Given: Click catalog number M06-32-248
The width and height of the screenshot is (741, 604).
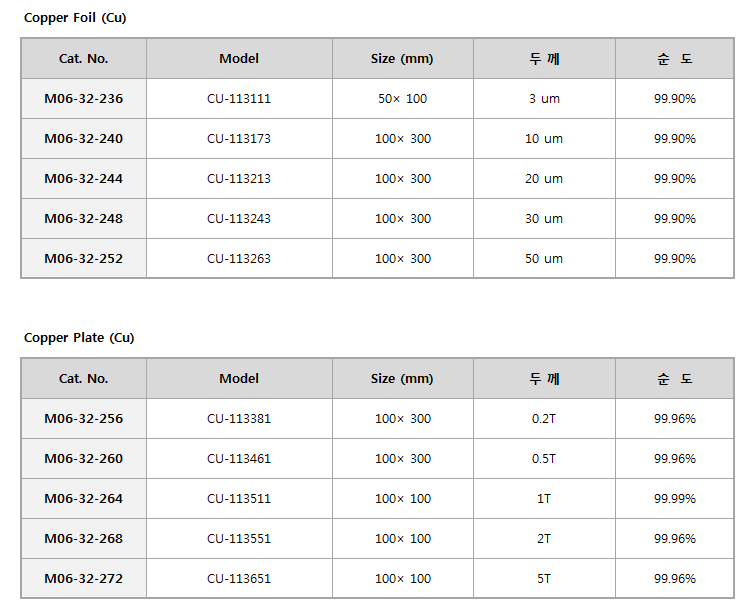Looking at the screenshot, I should [x=84, y=218].
